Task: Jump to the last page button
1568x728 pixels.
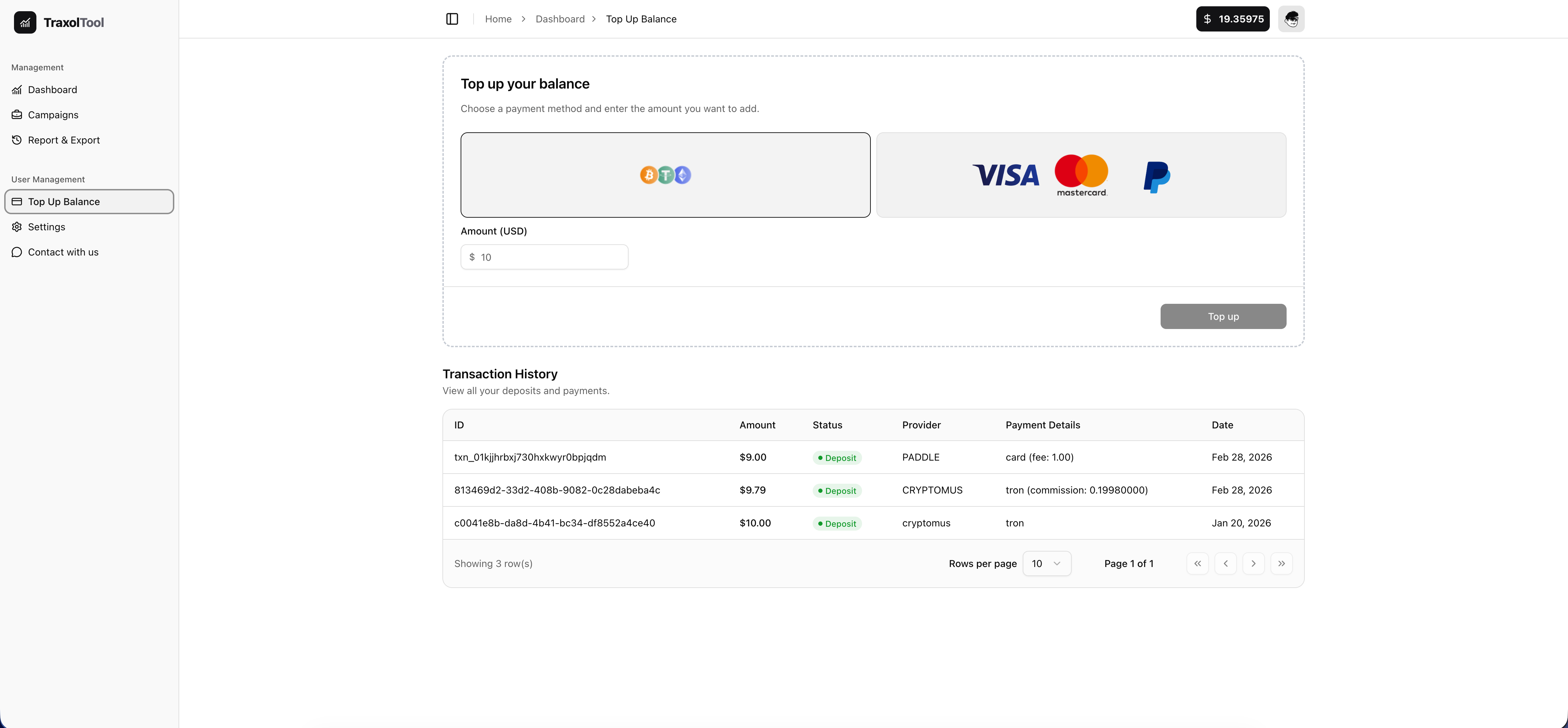Action: (x=1281, y=563)
